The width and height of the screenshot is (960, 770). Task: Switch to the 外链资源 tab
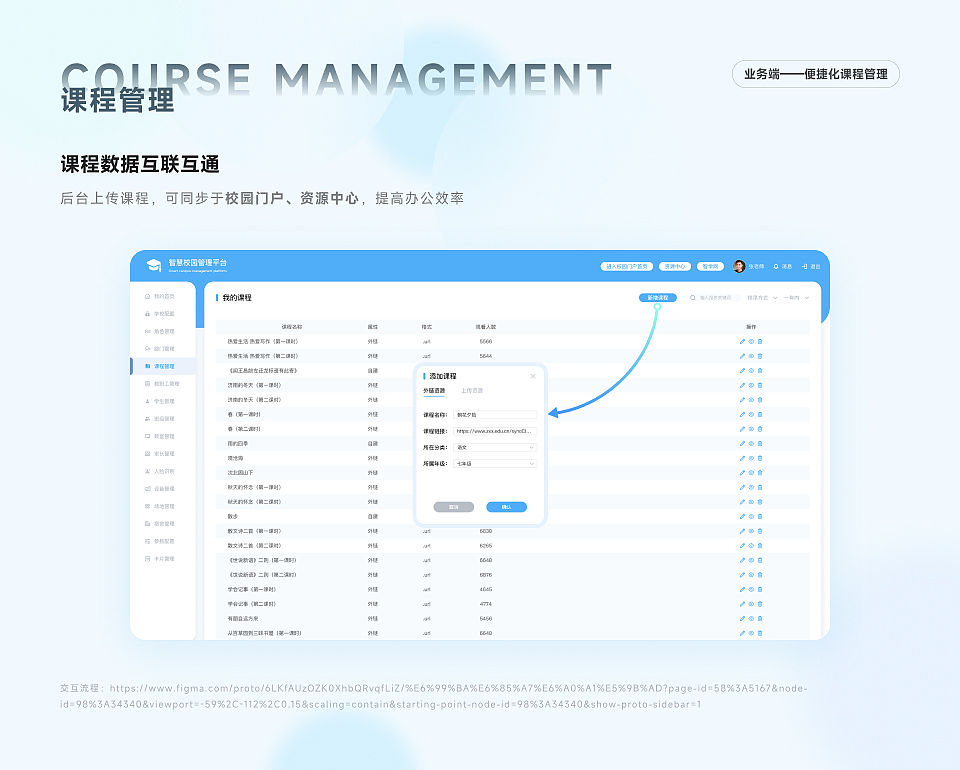coord(434,391)
